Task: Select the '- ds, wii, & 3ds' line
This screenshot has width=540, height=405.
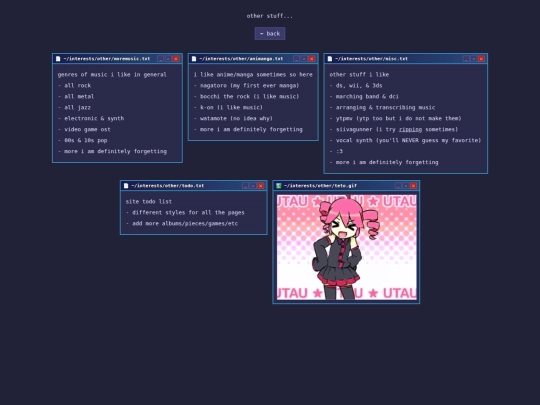Action: click(x=356, y=85)
